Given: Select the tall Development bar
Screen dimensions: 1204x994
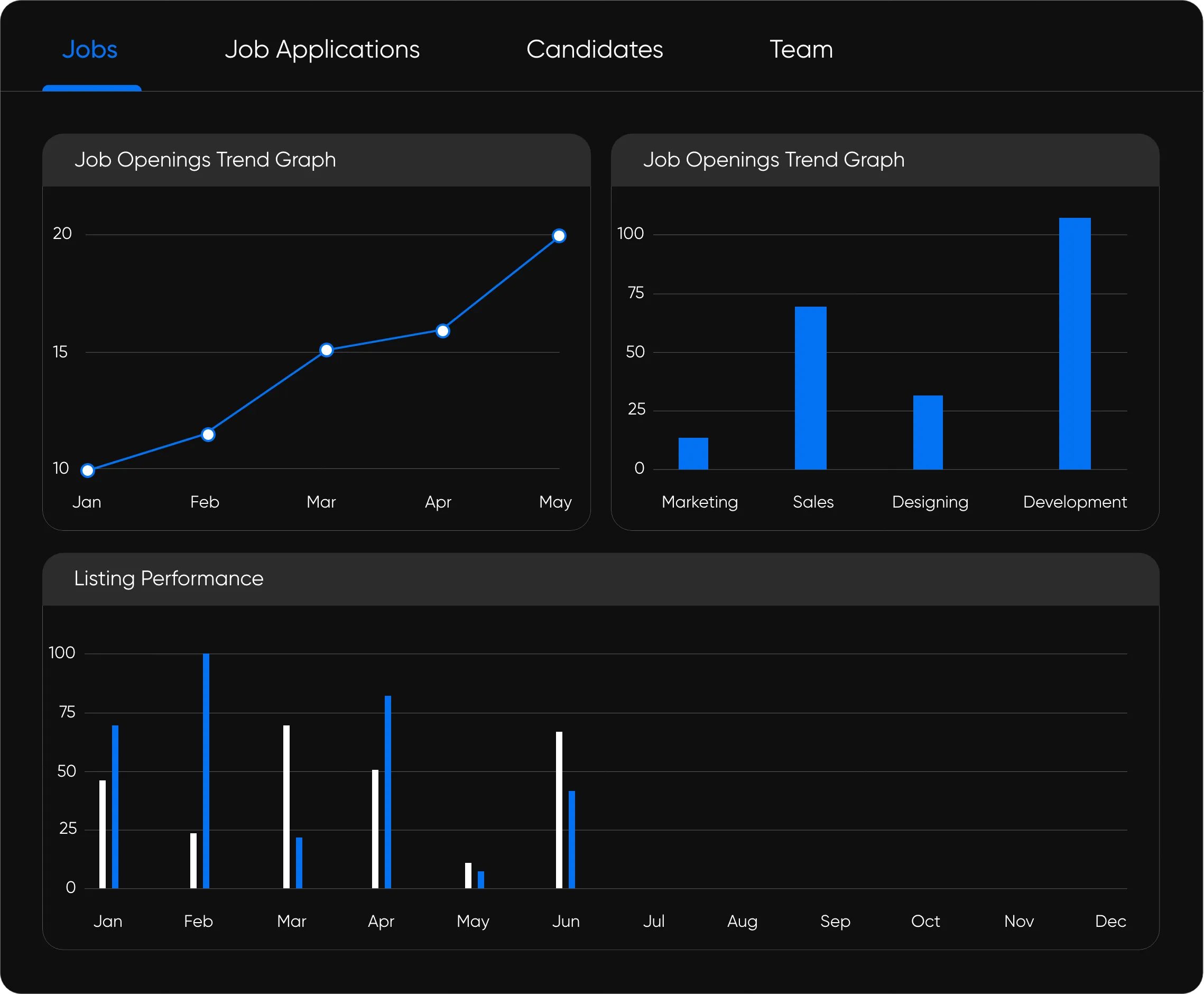Looking at the screenshot, I should [x=1075, y=344].
